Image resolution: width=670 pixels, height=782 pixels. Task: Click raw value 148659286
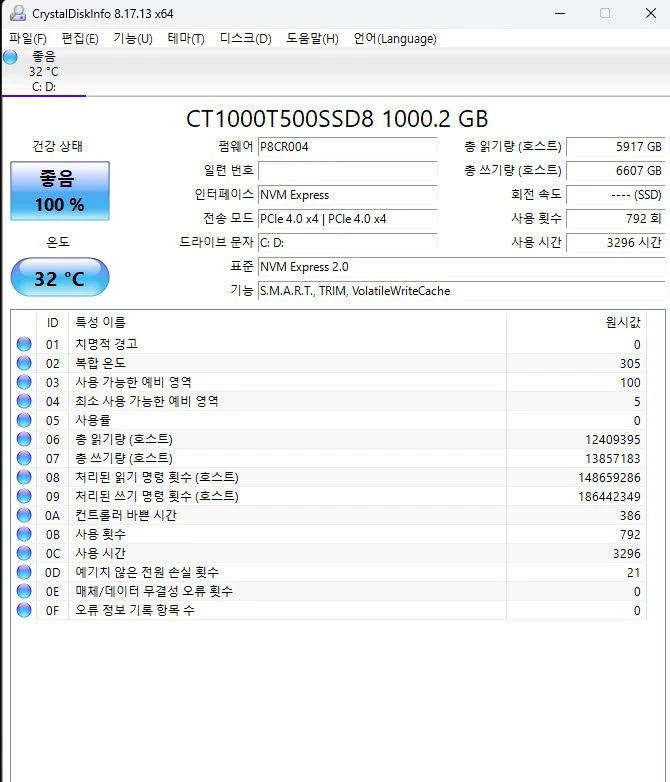[609, 477]
